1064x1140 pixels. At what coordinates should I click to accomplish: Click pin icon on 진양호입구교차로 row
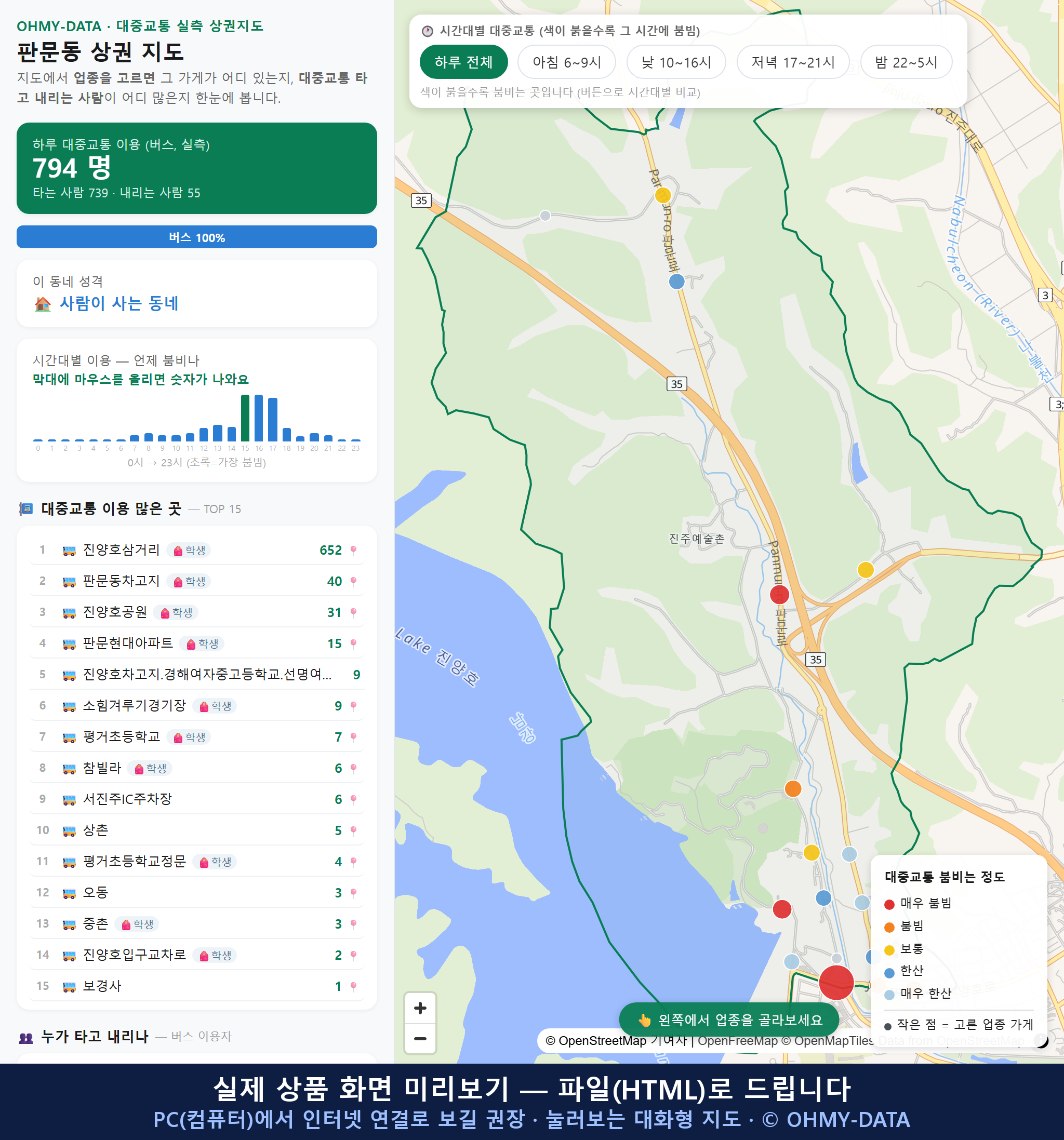353,955
